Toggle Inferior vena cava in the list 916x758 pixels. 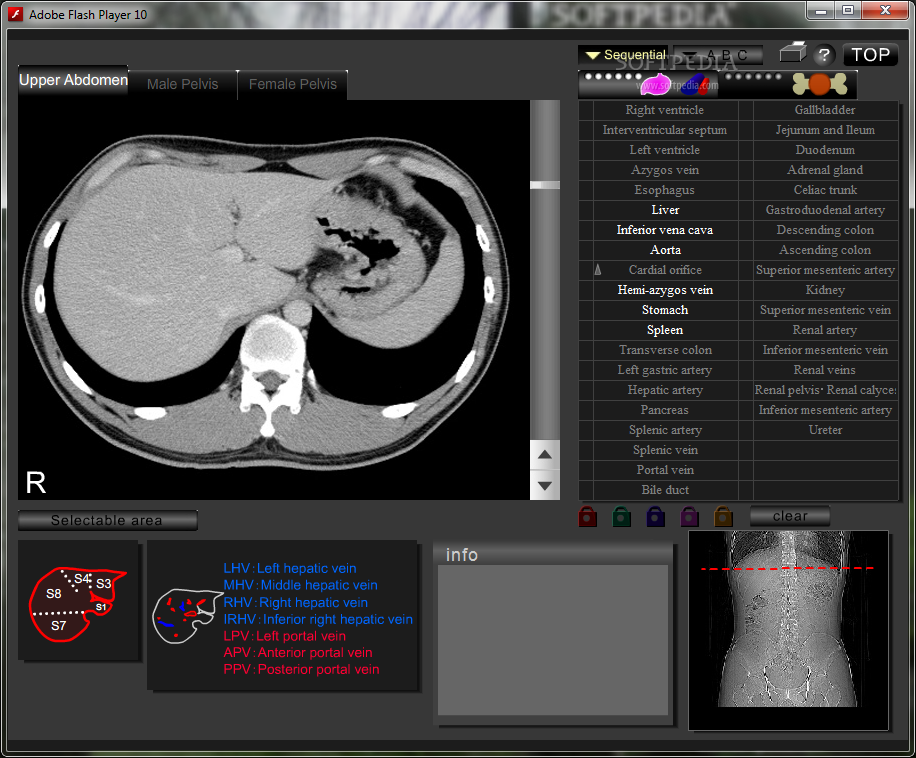coord(665,230)
